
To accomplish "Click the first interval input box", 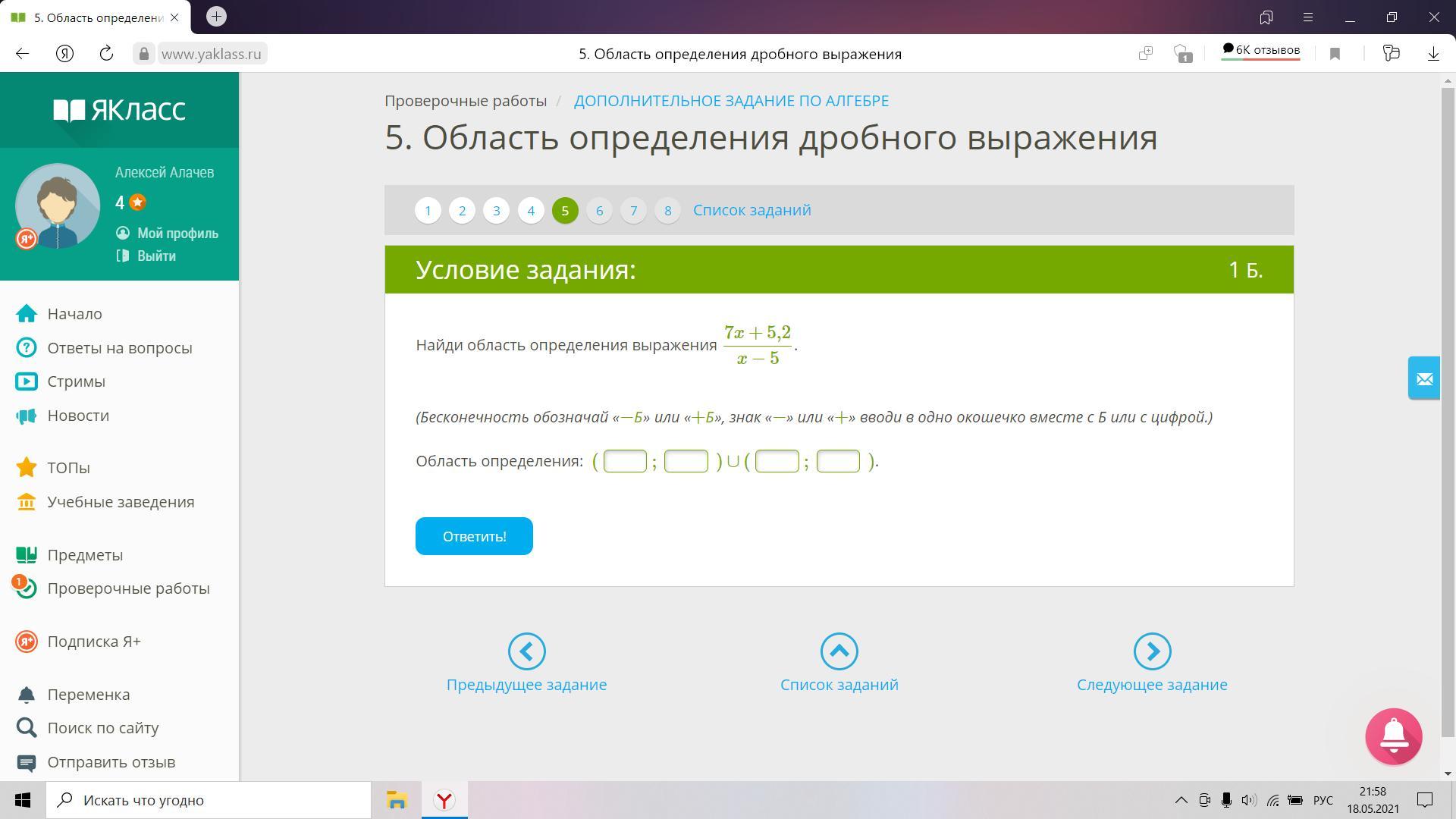I will 624,461.
